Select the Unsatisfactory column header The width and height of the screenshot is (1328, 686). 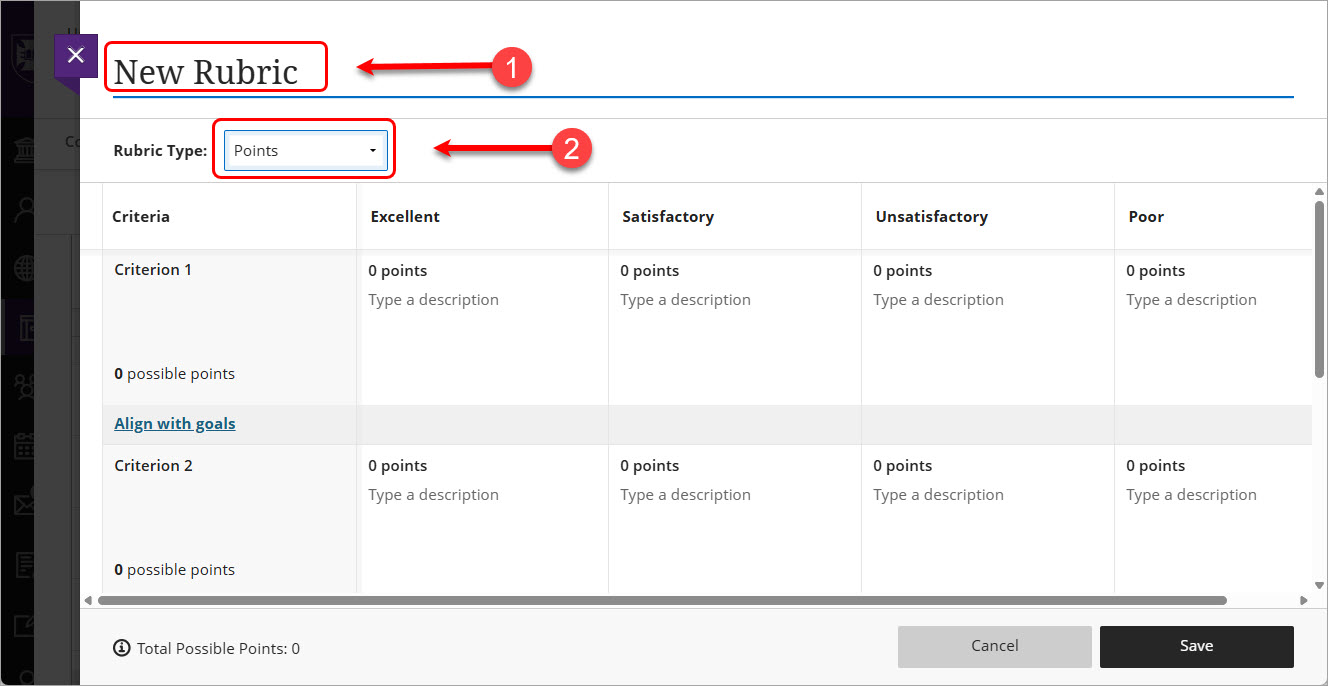click(932, 216)
